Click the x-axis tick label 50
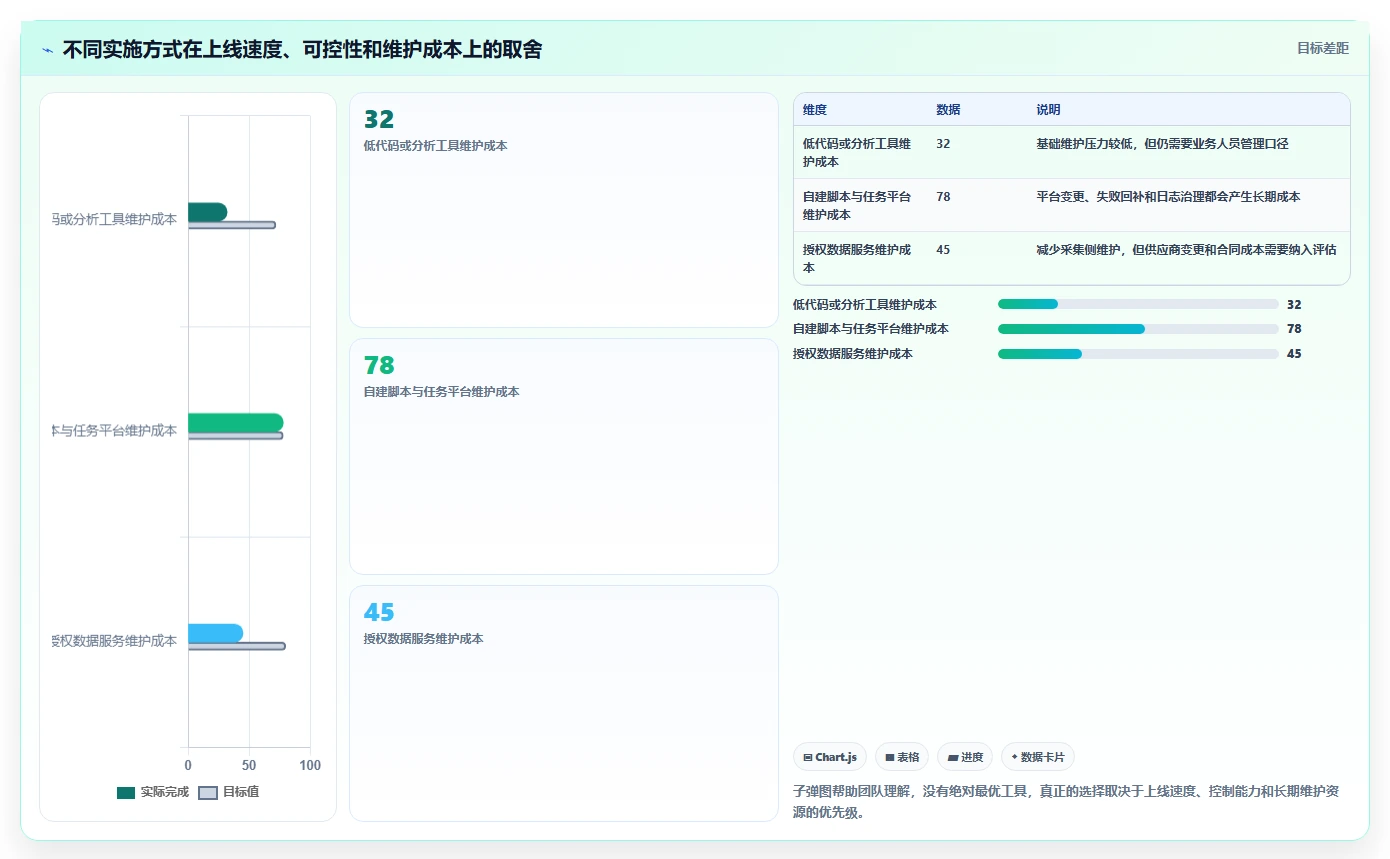 (249, 765)
